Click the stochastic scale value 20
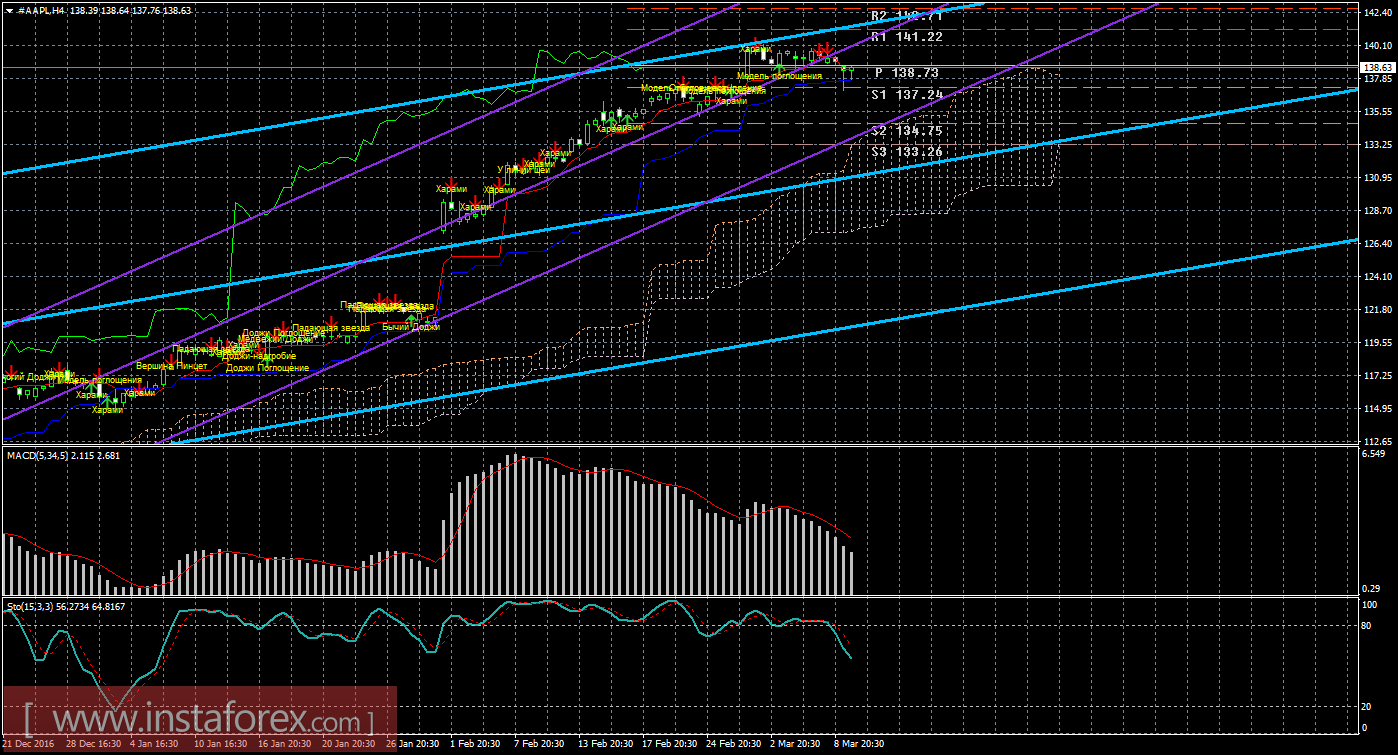This screenshot has width=1398, height=755. 1368,706
